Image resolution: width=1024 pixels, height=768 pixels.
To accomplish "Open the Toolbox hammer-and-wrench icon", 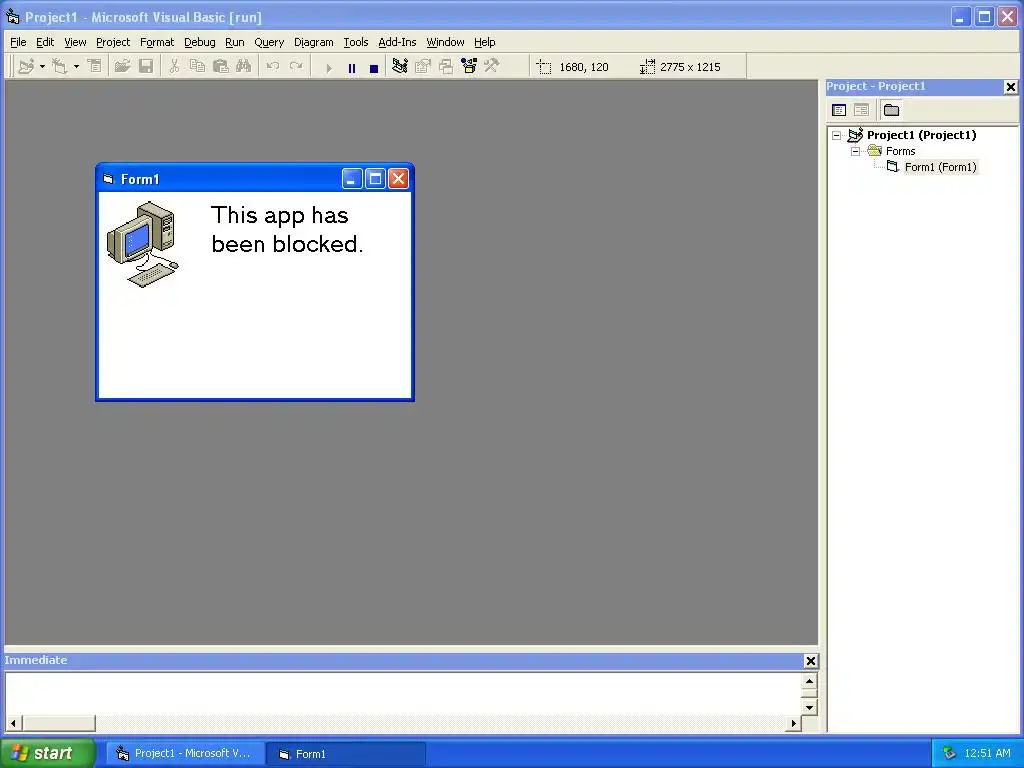I will coord(492,66).
